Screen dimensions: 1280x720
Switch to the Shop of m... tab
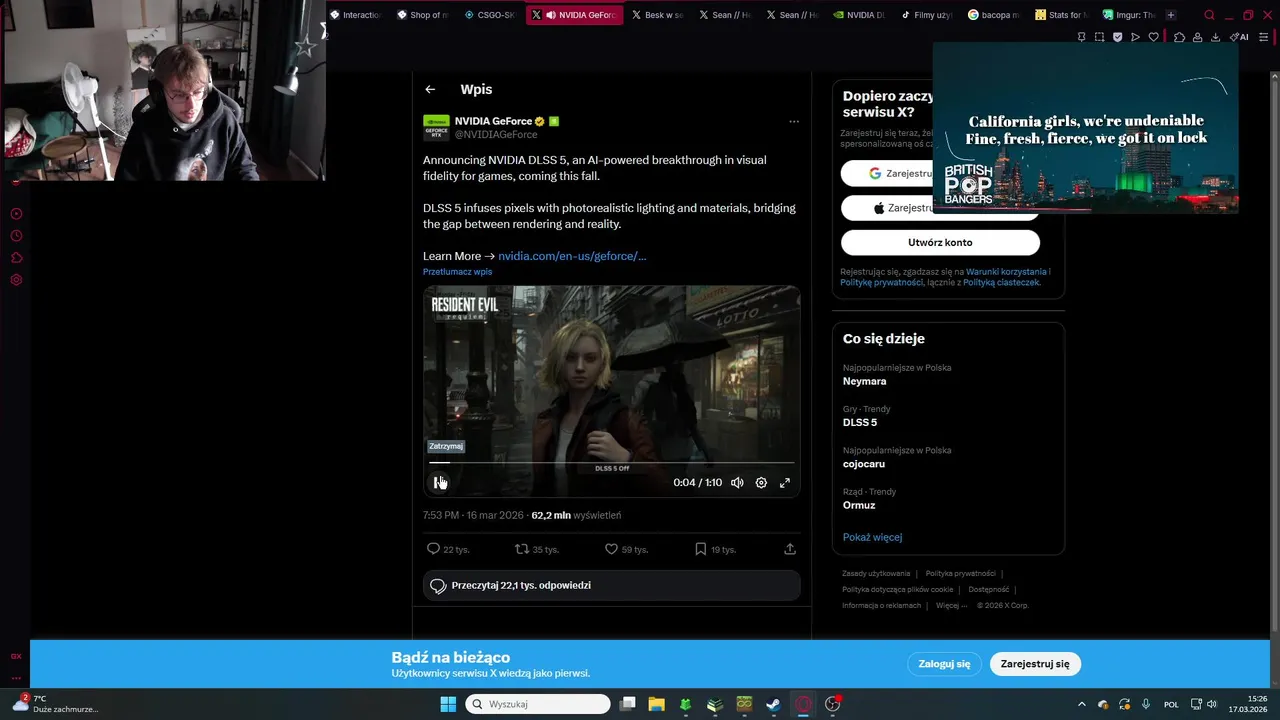(422, 15)
